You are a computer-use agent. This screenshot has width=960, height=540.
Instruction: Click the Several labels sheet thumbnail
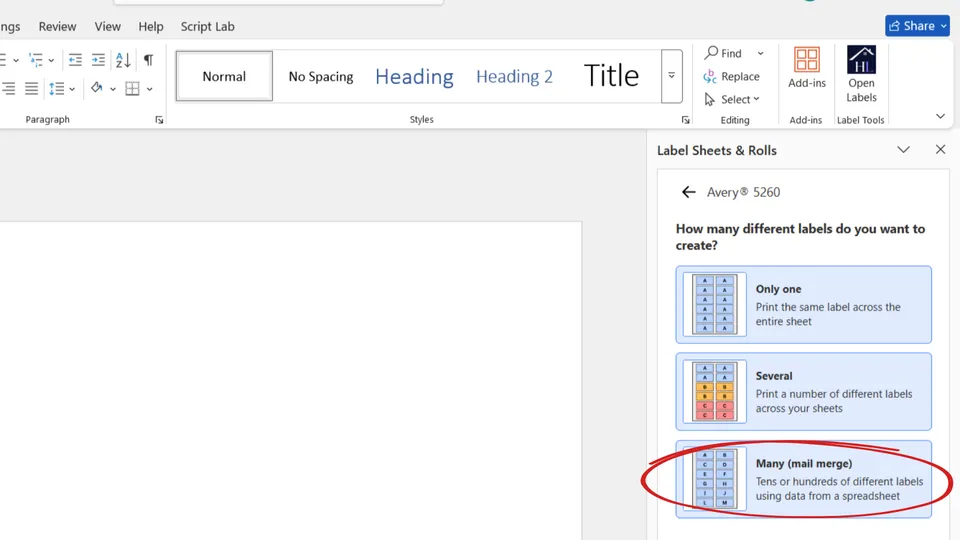click(x=714, y=391)
